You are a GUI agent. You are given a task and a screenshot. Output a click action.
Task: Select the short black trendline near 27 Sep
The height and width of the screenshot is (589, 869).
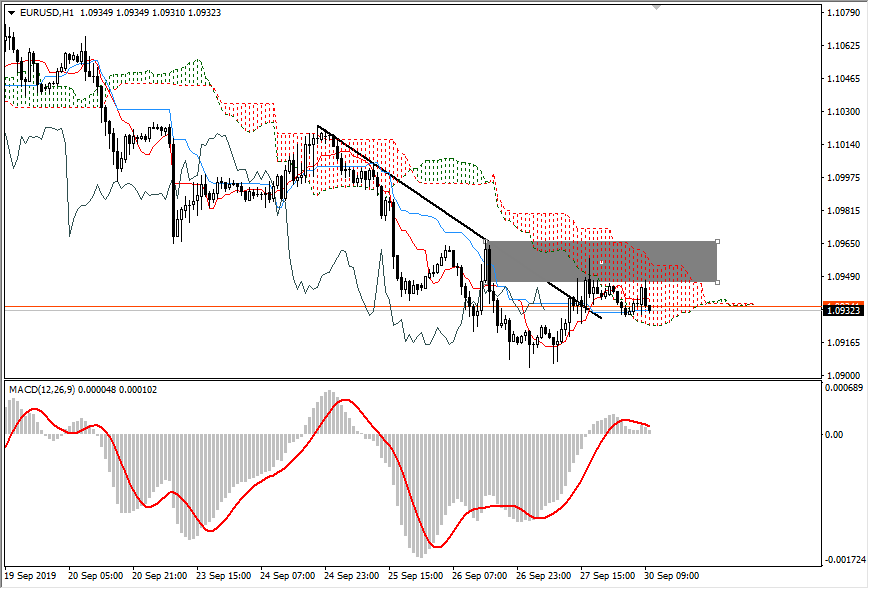pyautogui.click(x=574, y=299)
